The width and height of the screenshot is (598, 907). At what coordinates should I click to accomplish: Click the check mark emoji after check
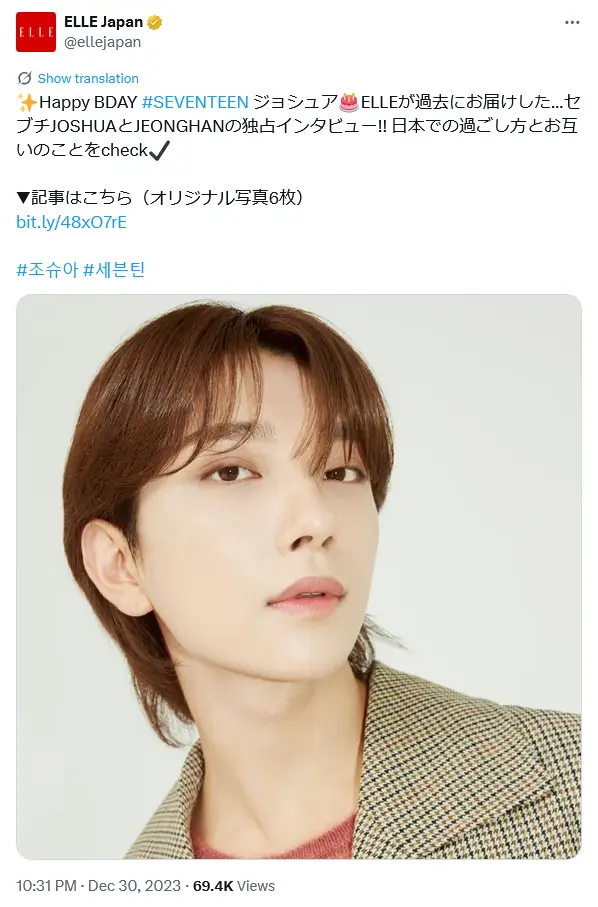(159, 150)
